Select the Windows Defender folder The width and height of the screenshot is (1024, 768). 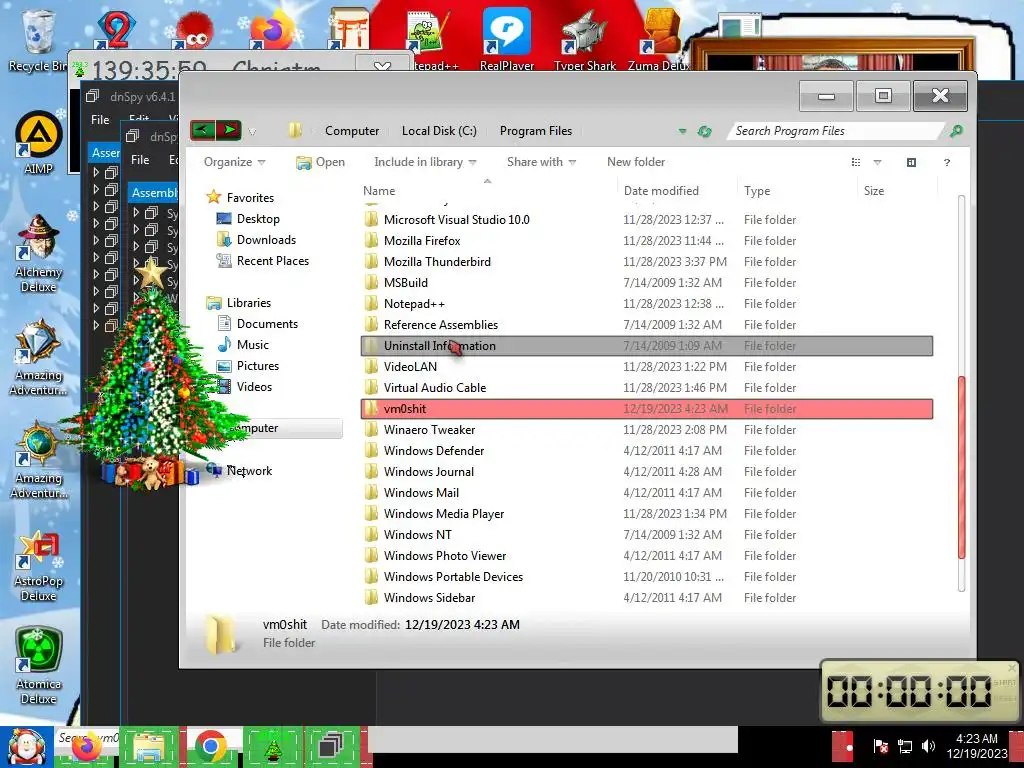[647, 451]
